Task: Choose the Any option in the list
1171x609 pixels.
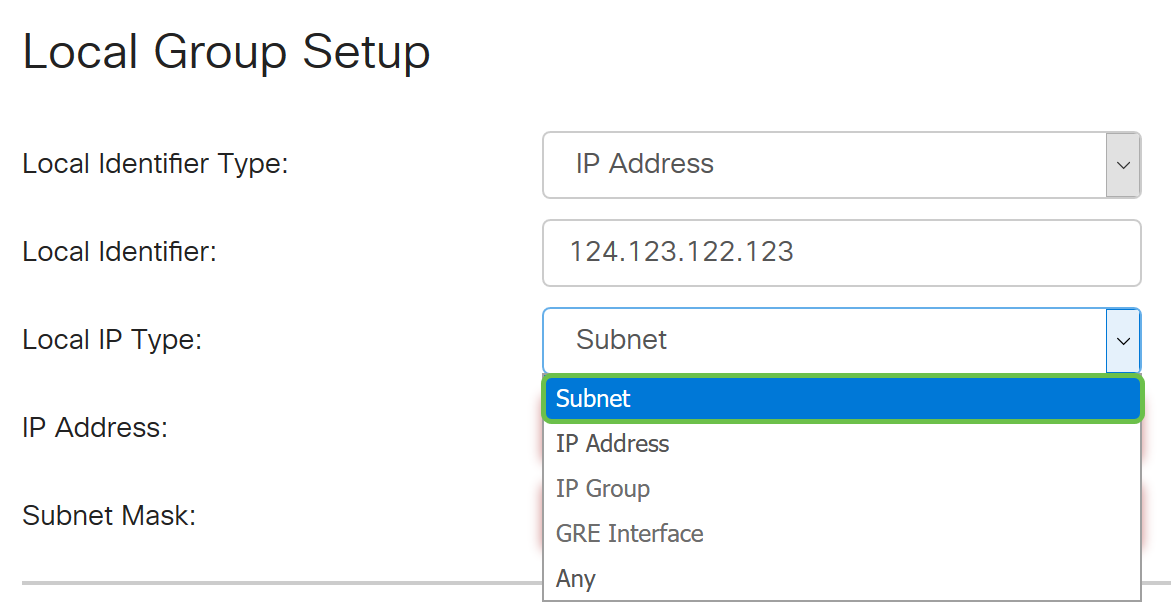Action: click(x=576, y=579)
